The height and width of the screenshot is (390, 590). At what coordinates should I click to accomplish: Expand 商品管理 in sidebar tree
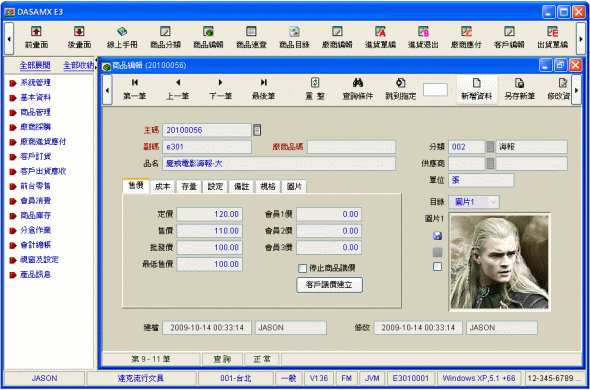35,112
